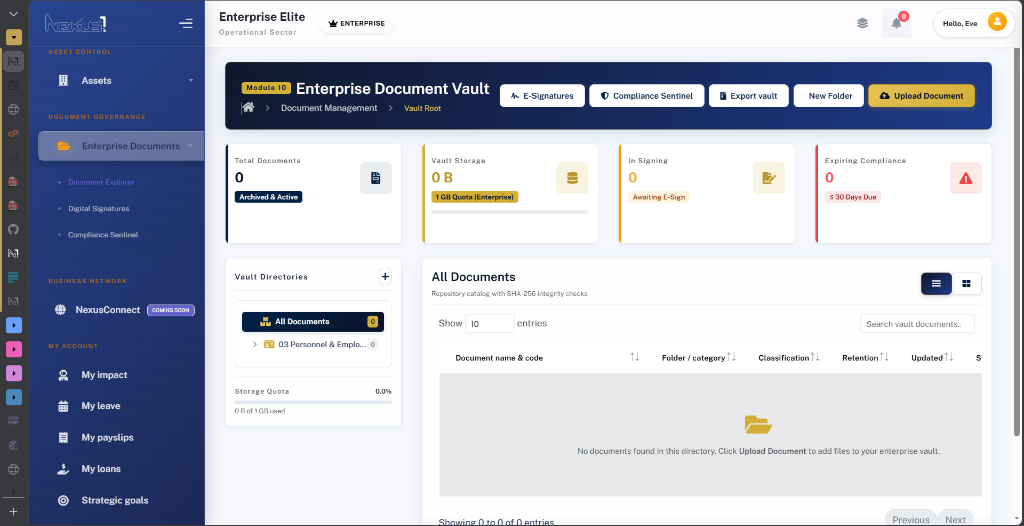The image size is (1024, 526).
Task: Add vault directory with plus icon
Action: [385, 277]
